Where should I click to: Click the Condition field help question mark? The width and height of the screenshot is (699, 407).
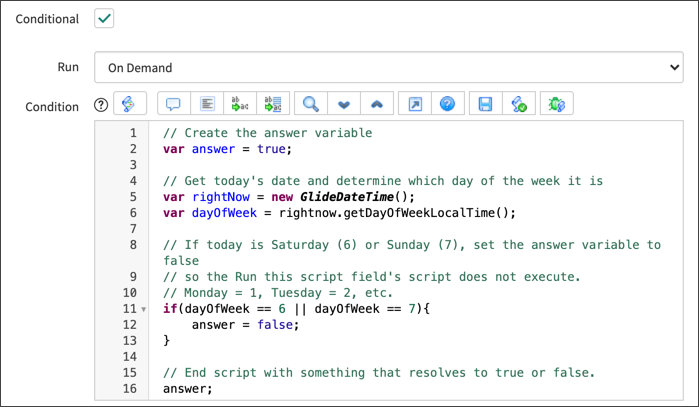click(100, 105)
